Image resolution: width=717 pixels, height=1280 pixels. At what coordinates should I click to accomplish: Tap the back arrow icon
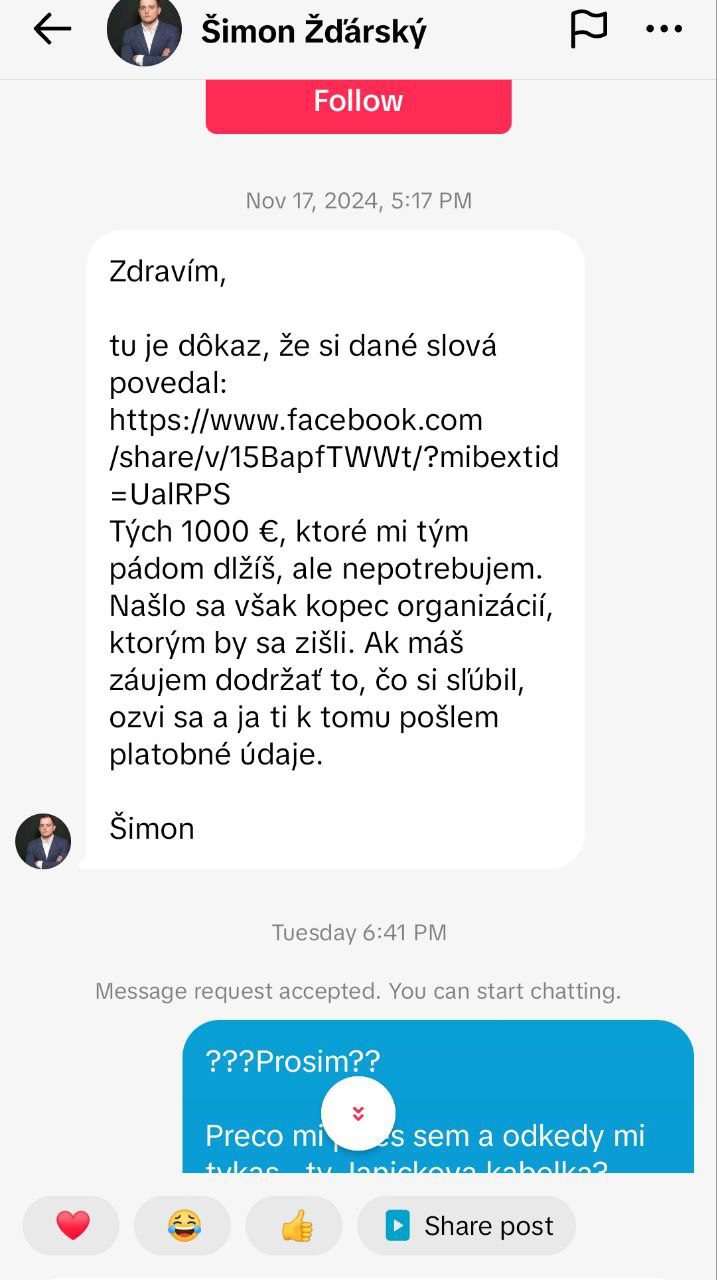pyautogui.click(x=52, y=29)
